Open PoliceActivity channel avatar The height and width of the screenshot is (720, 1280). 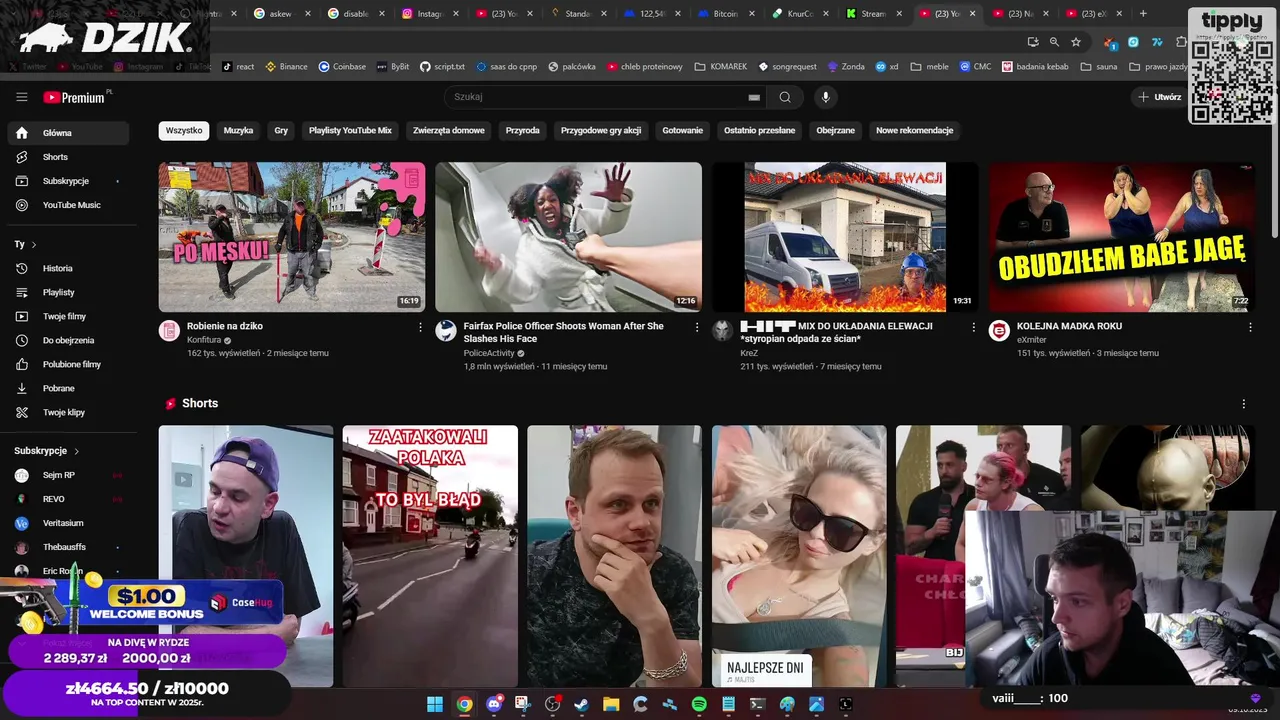click(446, 331)
